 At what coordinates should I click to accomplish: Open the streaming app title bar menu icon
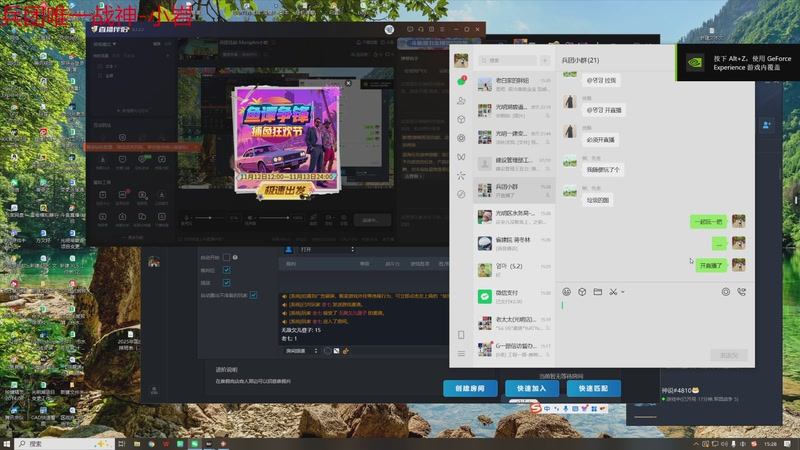tap(442, 30)
